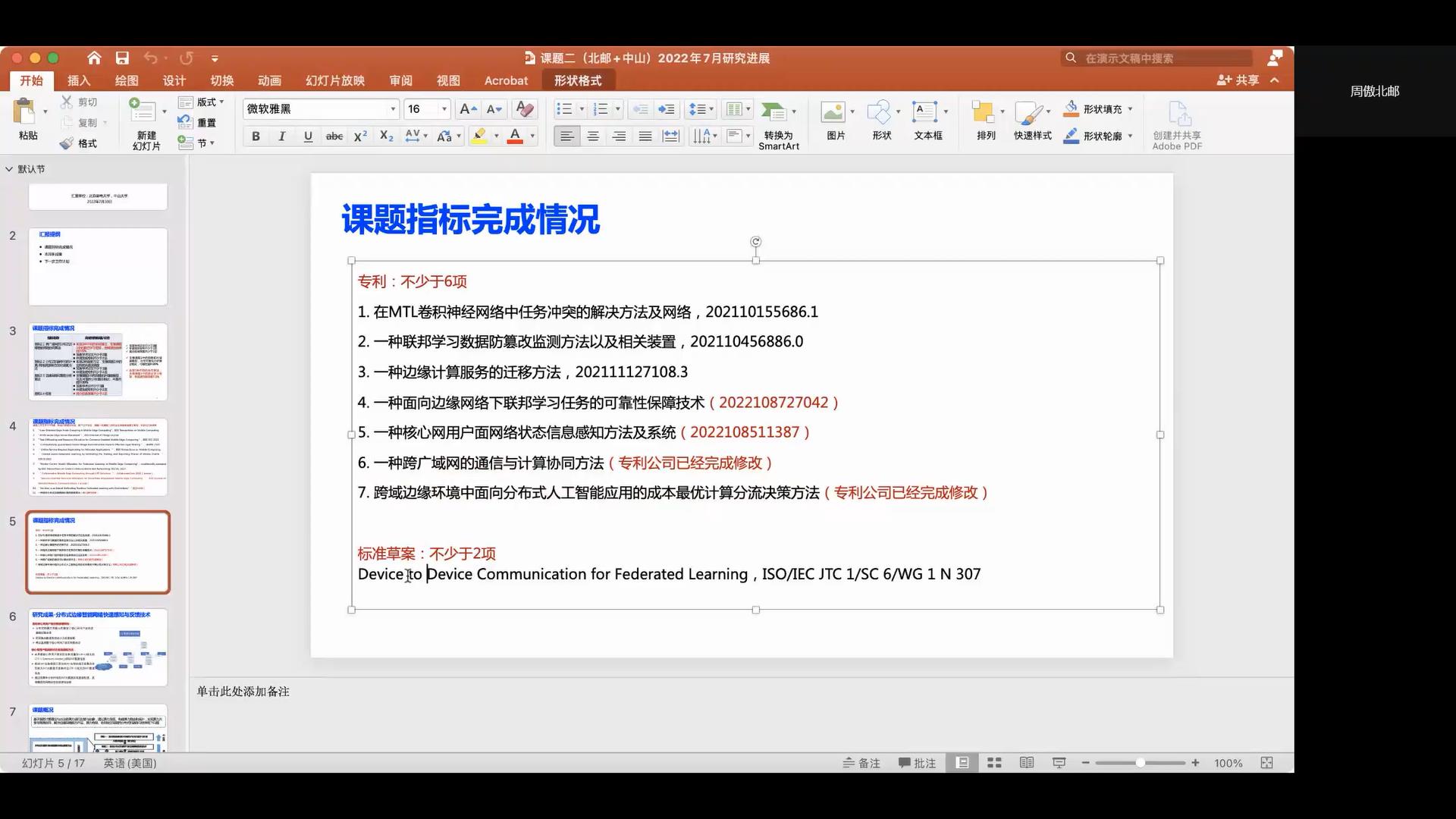Click the 共享 Share button
Screen dimensions: 1456x819
click(1238, 80)
